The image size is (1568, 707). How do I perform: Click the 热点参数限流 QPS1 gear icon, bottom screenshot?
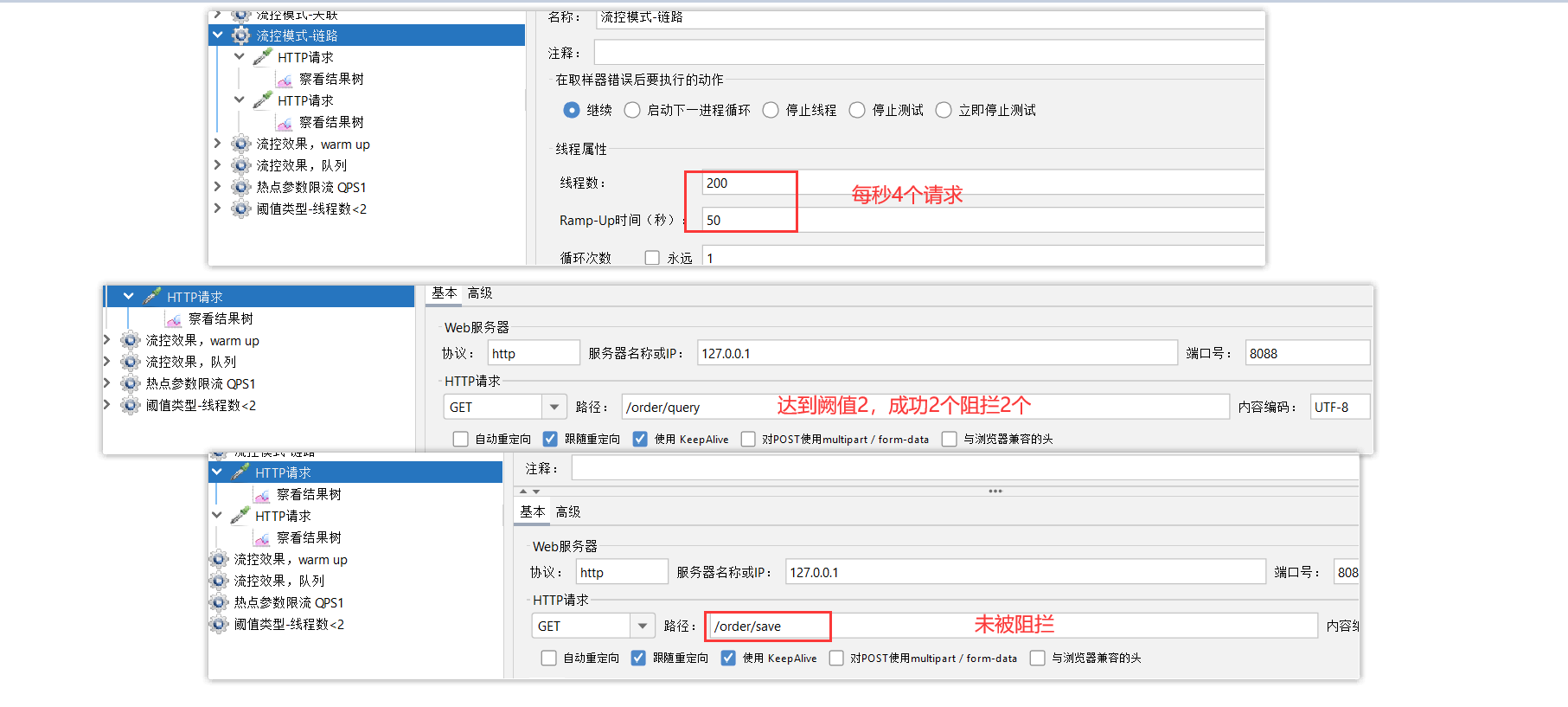(x=219, y=602)
